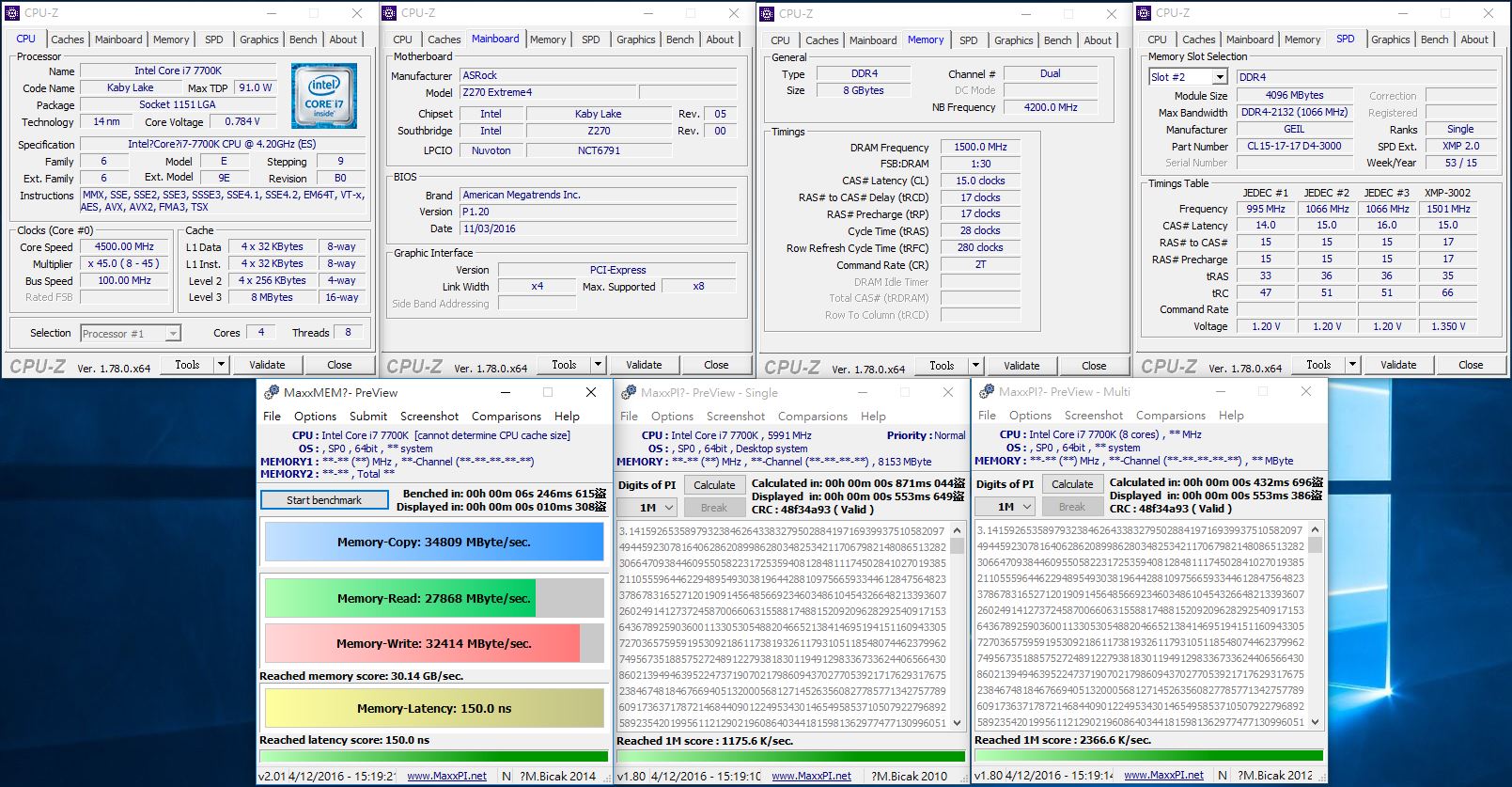Click Memory-Read result bar
The width and height of the screenshot is (1512, 787).
click(x=434, y=598)
